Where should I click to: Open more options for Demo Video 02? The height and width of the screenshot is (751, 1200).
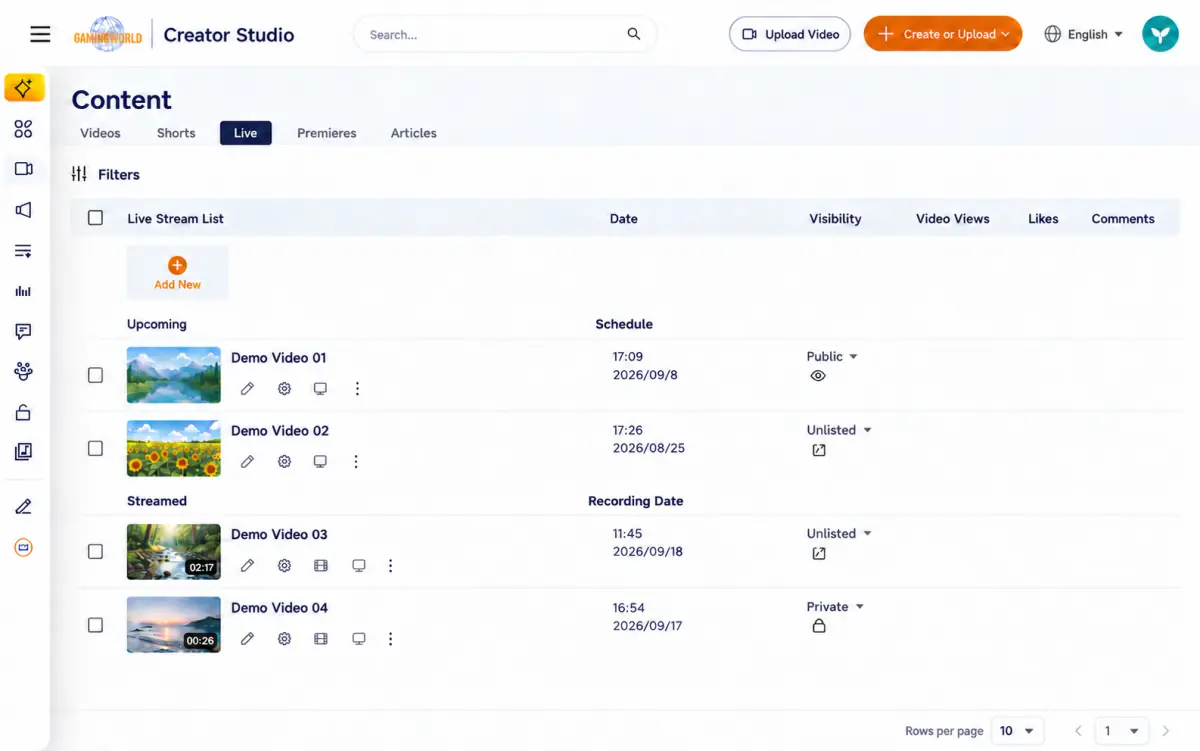tap(357, 461)
